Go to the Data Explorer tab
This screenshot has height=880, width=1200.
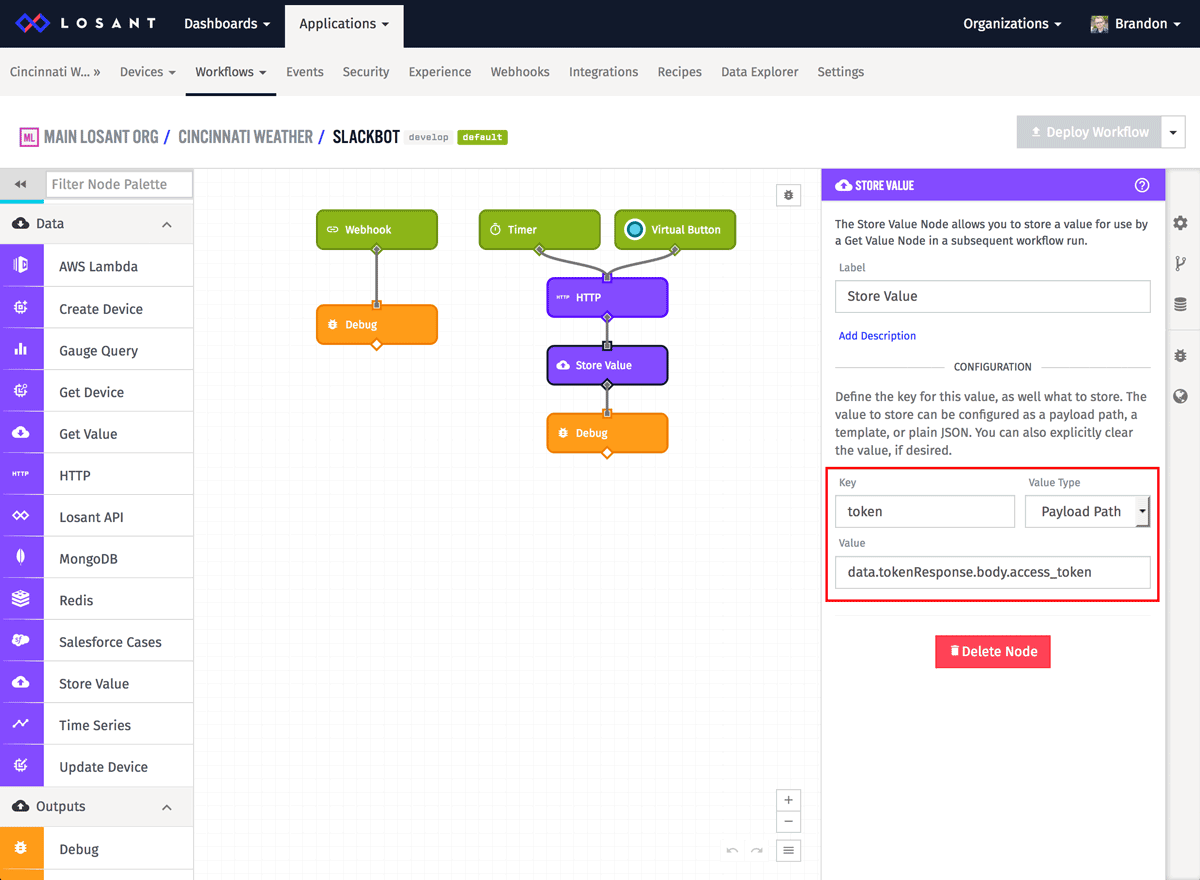click(760, 72)
